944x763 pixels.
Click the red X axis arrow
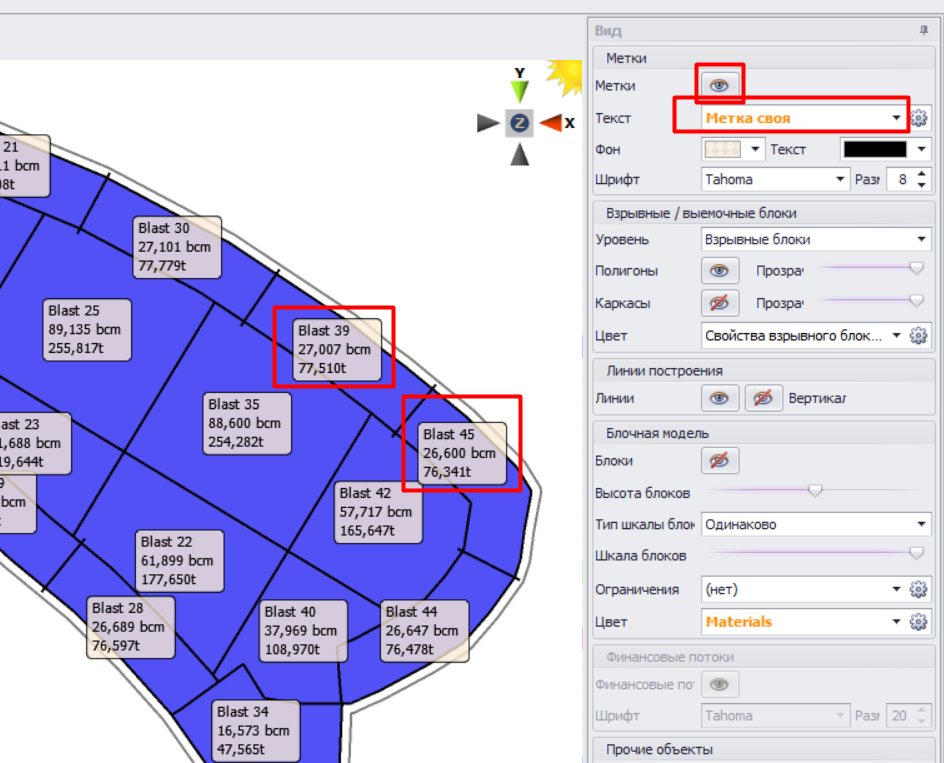551,123
